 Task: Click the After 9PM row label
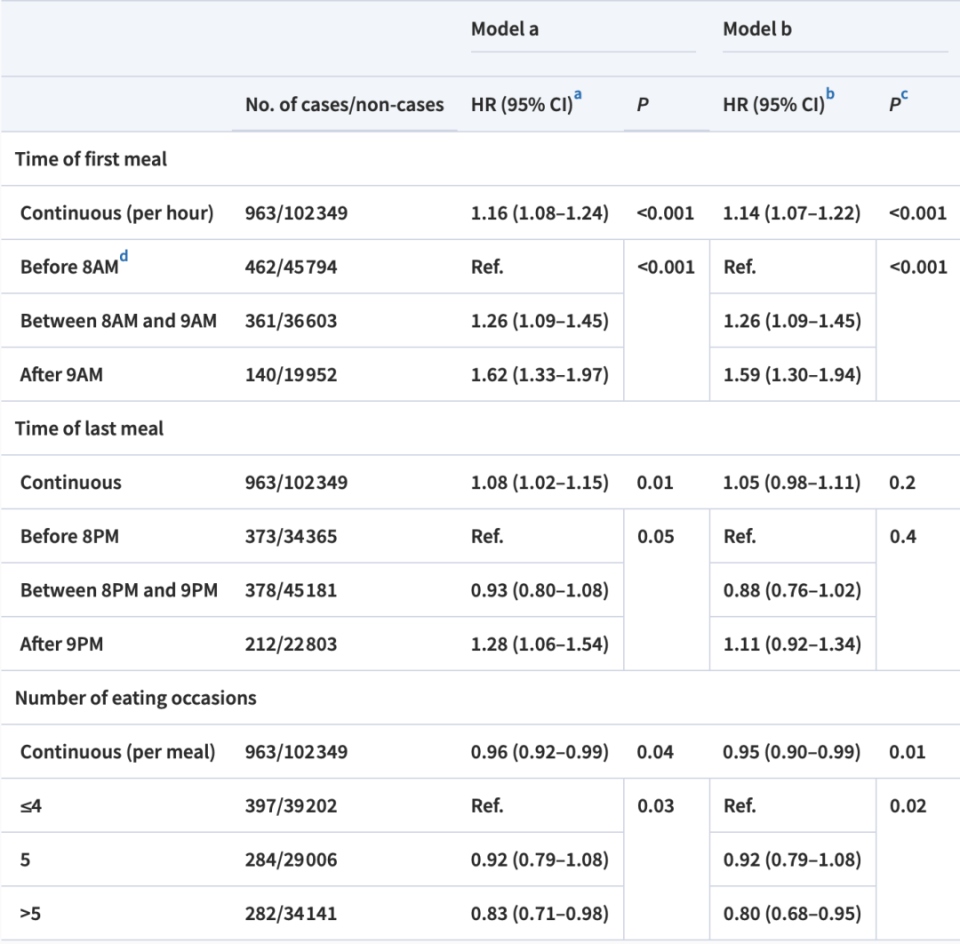click(61, 644)
